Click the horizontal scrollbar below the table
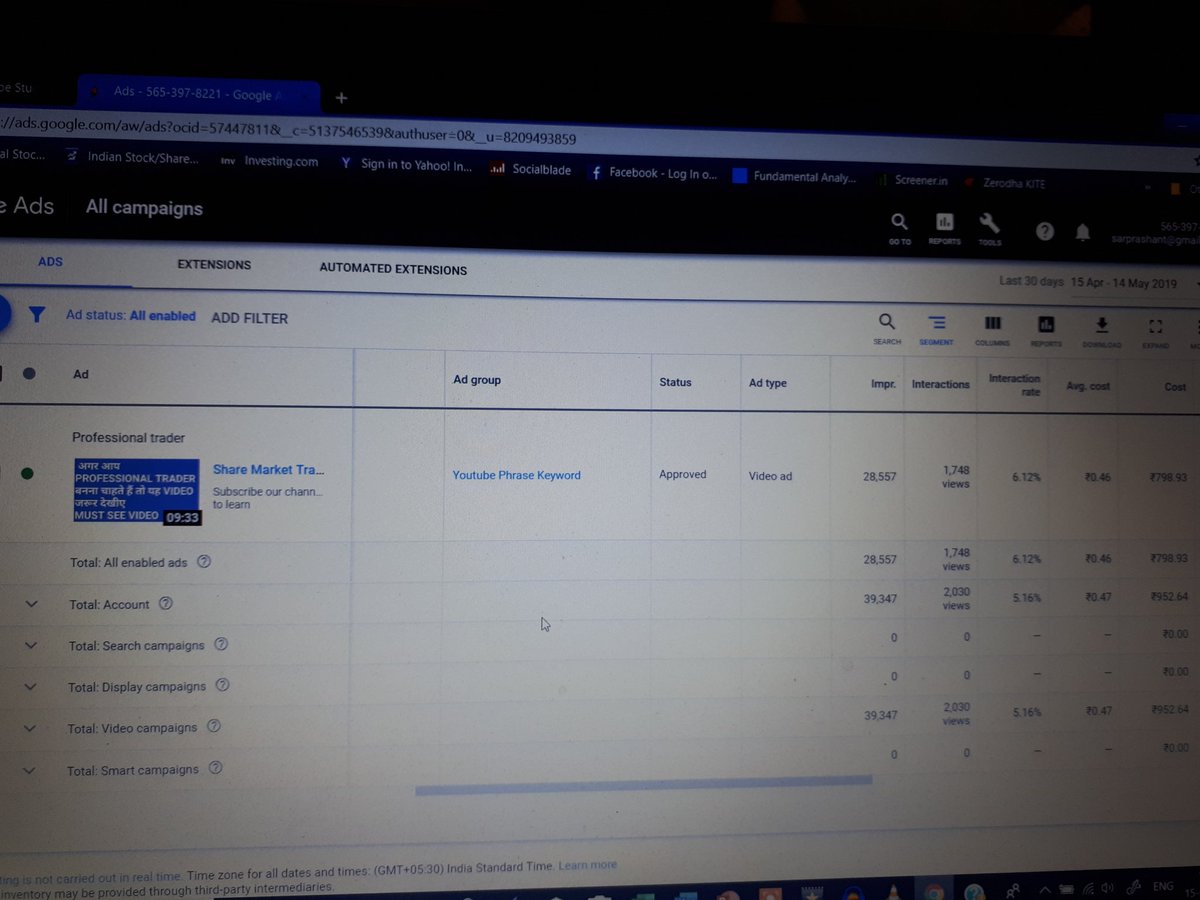1200x900 pixels. pos(643,787)
